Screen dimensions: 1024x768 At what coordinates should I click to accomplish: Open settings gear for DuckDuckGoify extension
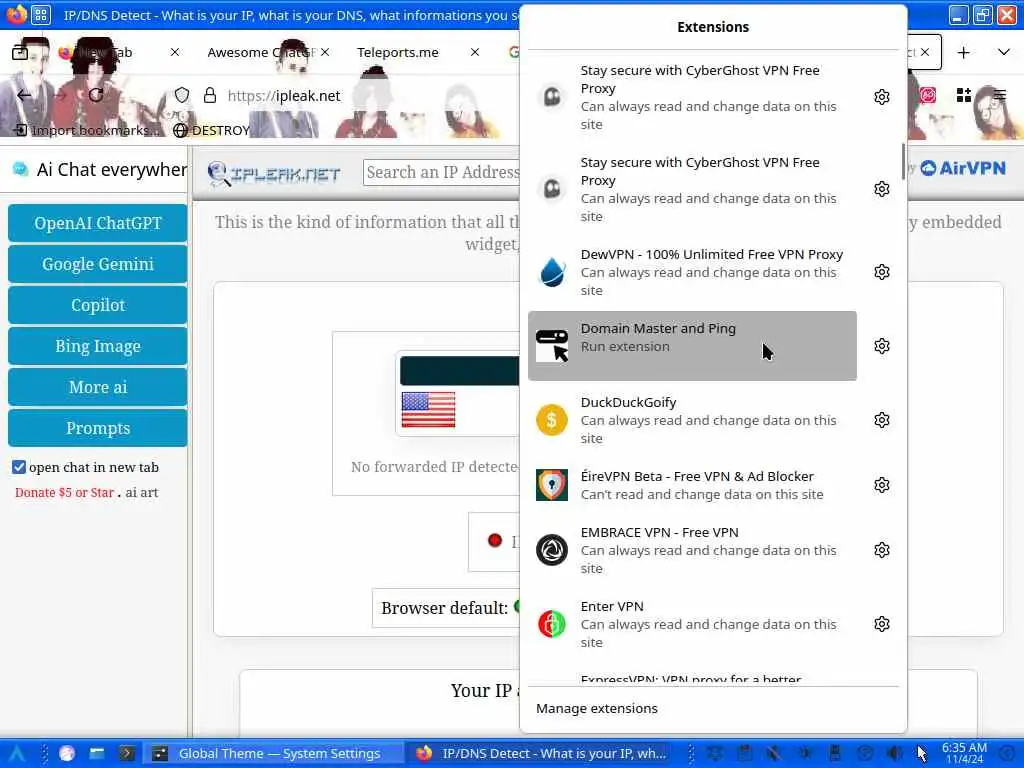point(882,419)
